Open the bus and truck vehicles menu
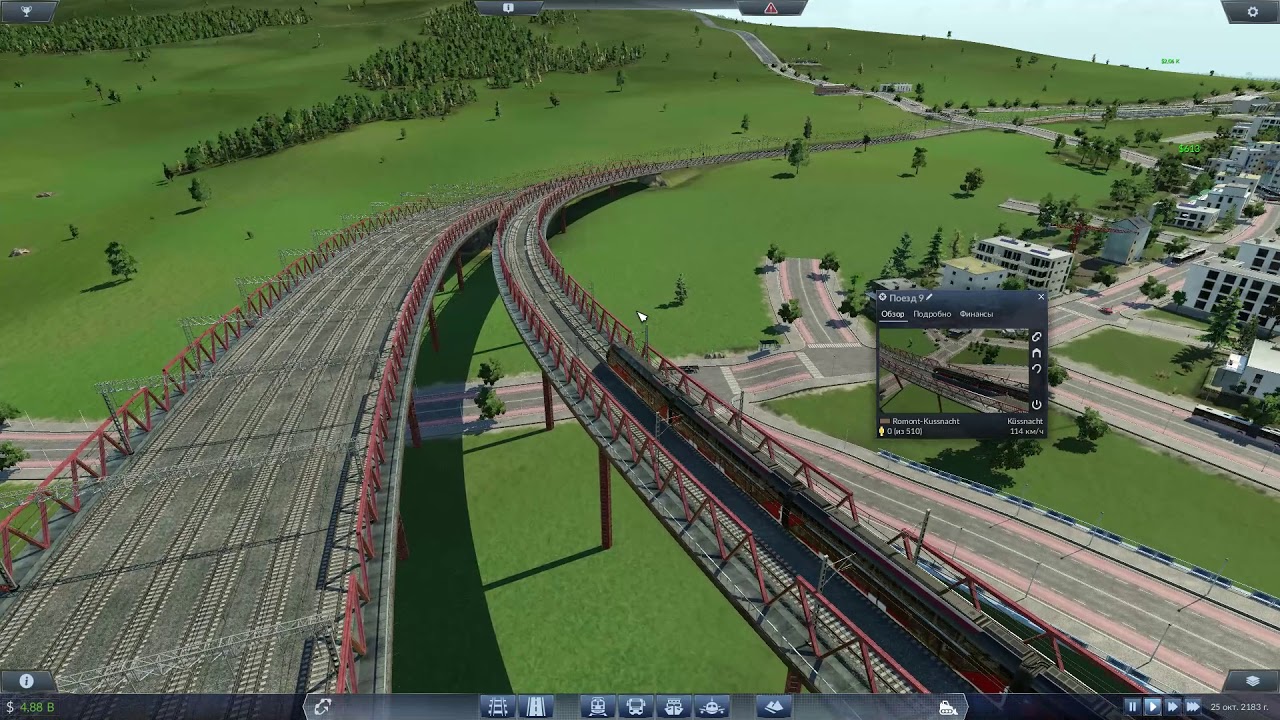 (636, 707)
